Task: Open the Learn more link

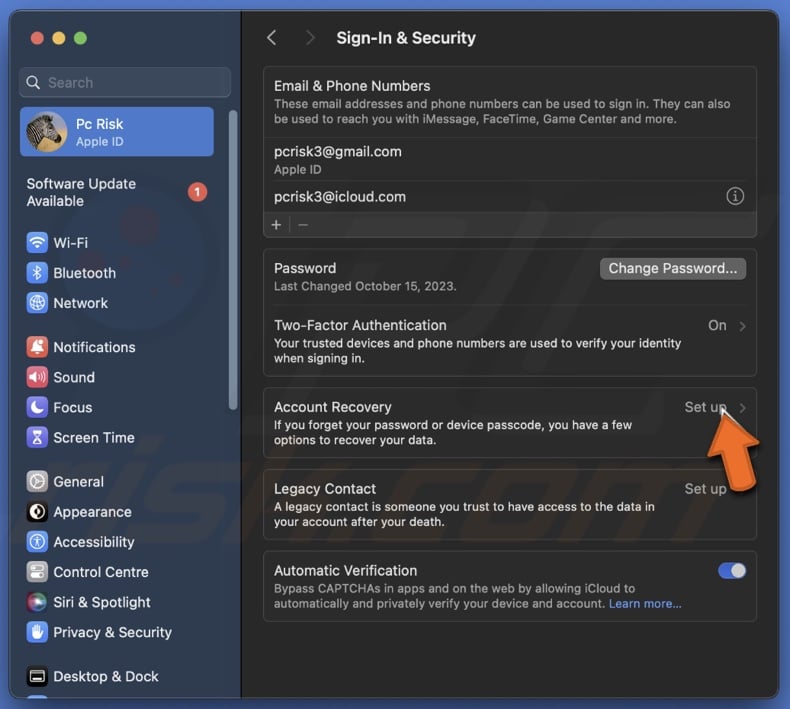Action: click(645, 604)
